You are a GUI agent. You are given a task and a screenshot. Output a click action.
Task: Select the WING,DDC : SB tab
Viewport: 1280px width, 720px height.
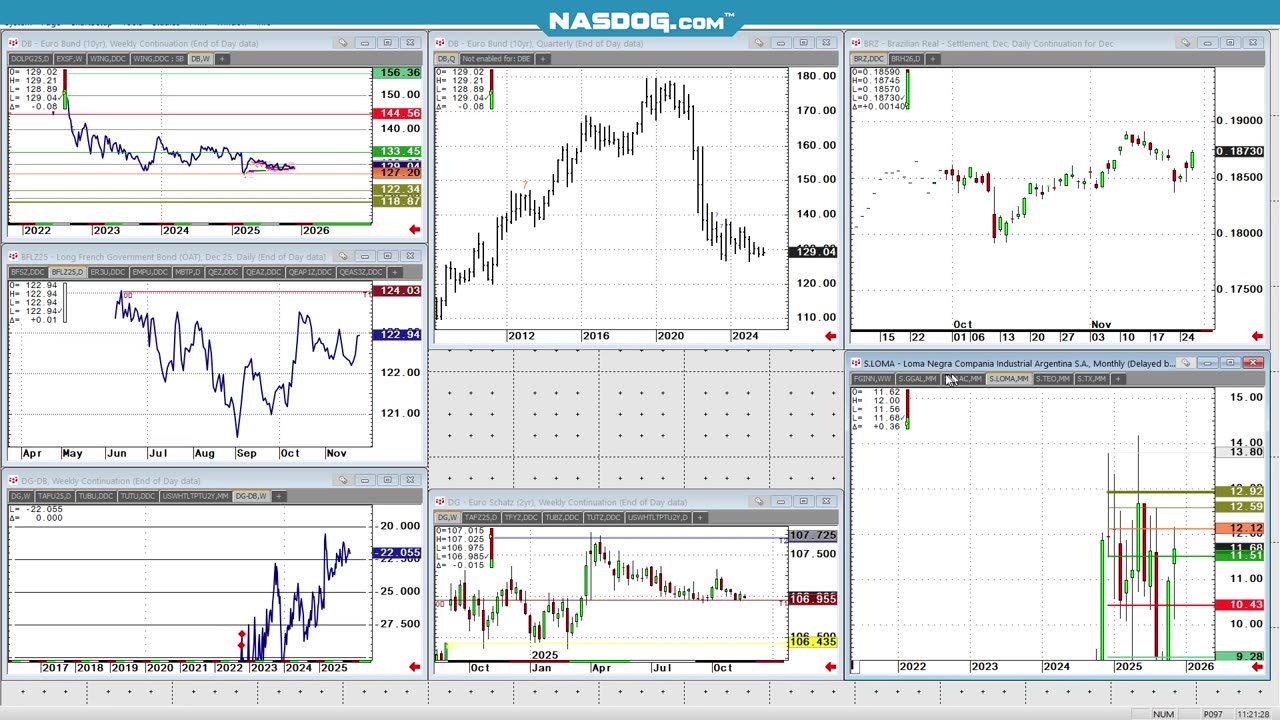[159, 59]
